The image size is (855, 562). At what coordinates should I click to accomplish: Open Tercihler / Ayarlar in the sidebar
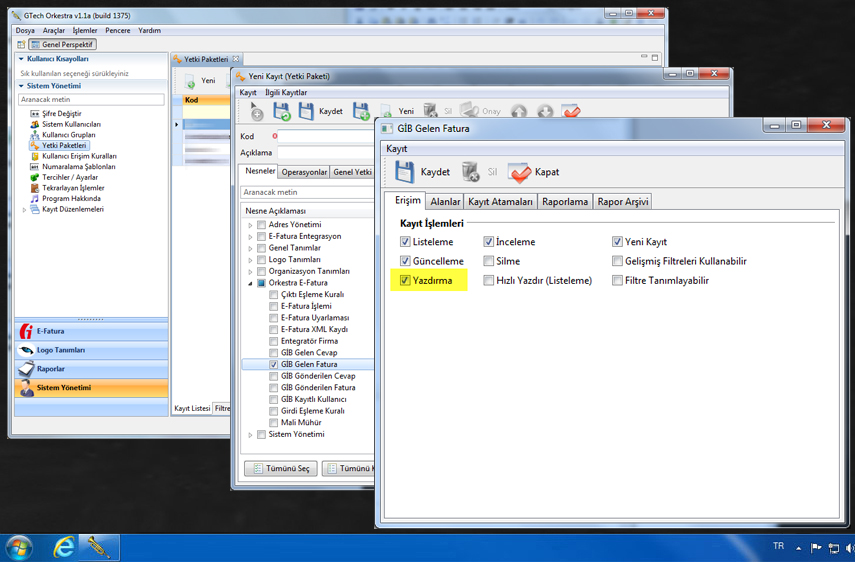[x=70, y=177]
